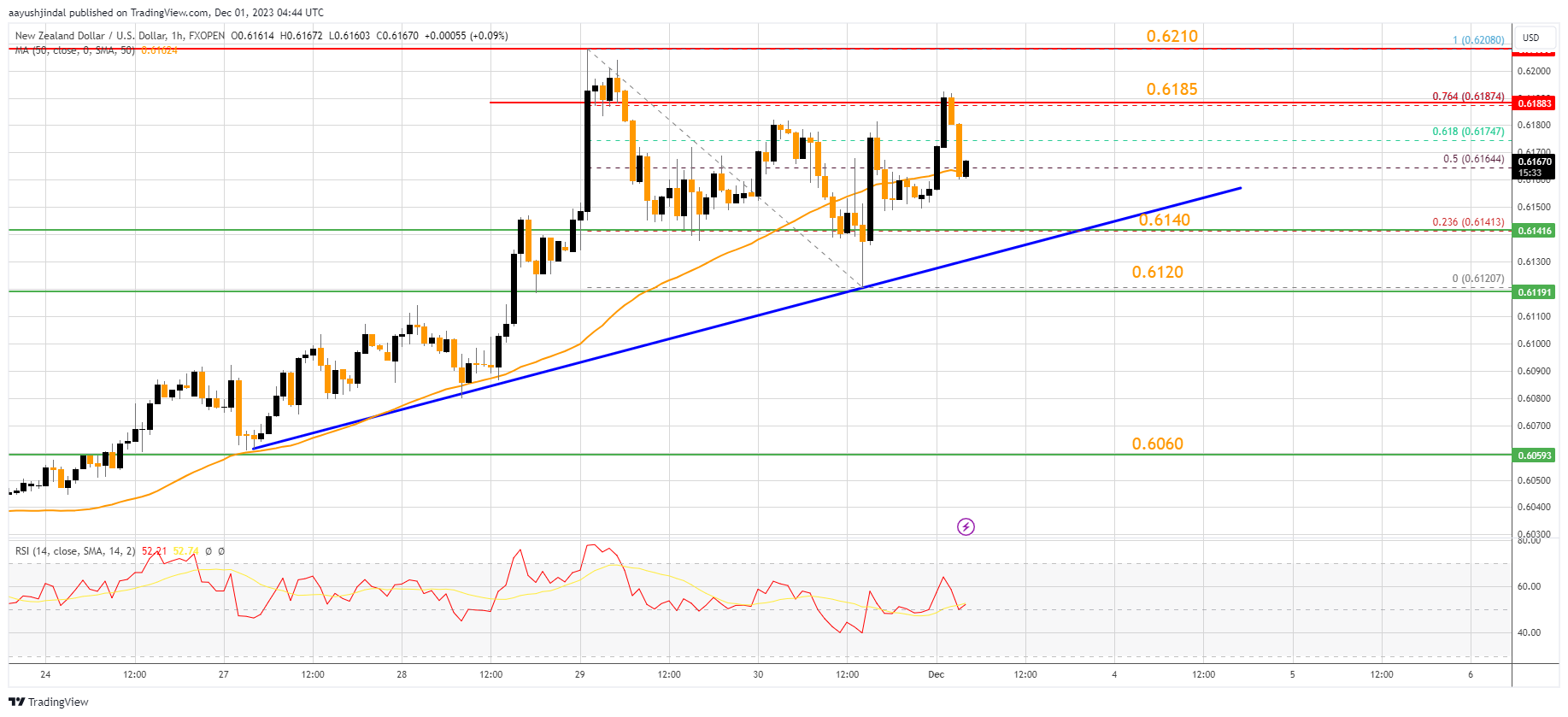Click the yellow RSI value 52.74
The height and width of the screenshot is (717, 1568).
click(x=186, y=551)
